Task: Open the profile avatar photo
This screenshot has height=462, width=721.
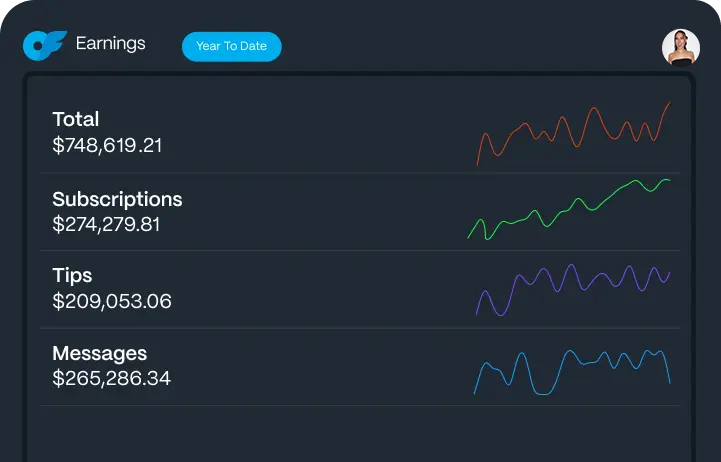Action: click(680, 47)
